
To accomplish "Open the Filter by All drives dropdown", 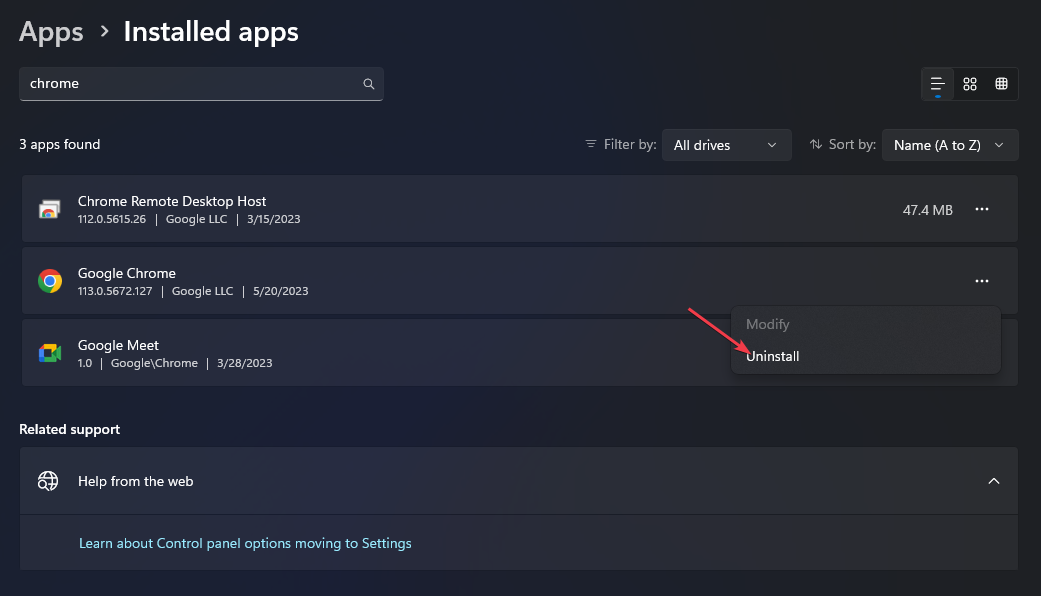I will pyautogui.click(x=726, y=145).
